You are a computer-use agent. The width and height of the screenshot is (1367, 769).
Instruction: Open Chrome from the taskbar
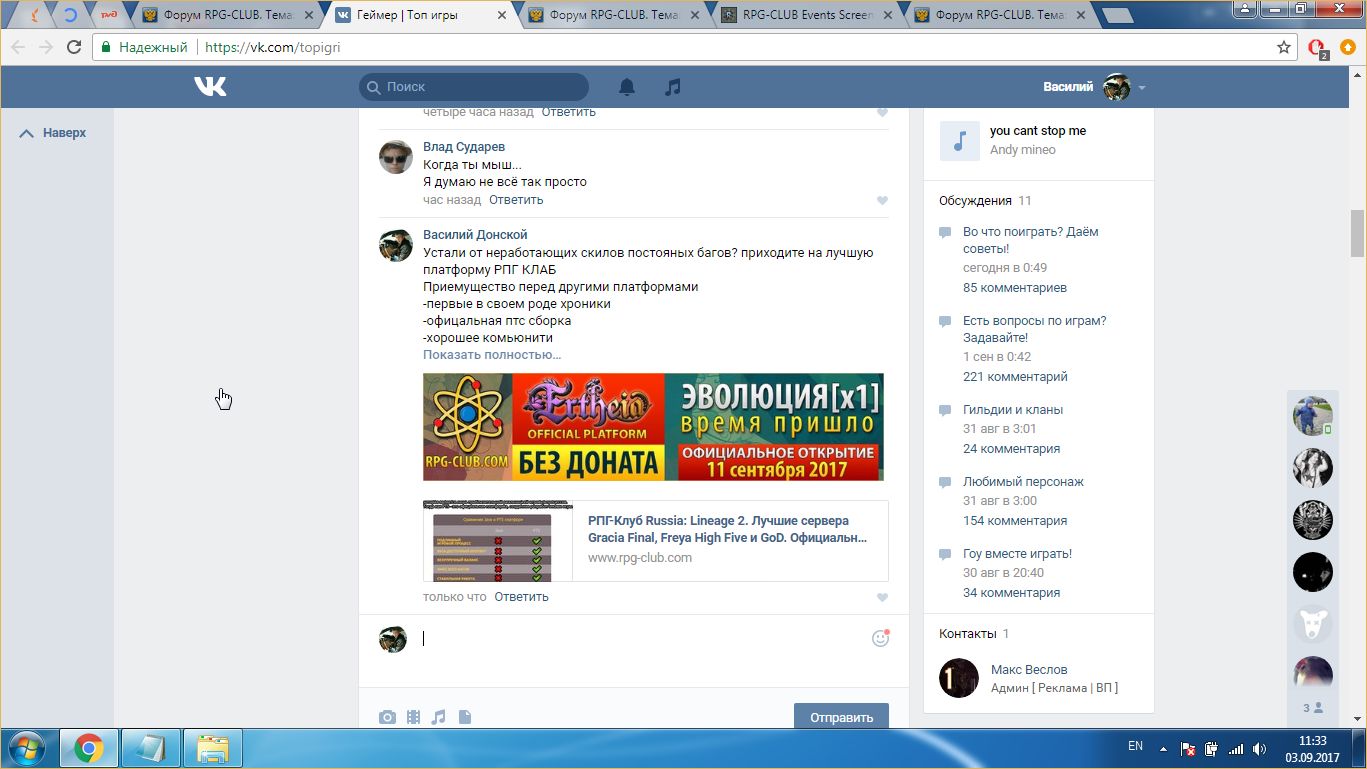[x=89, y=748]
